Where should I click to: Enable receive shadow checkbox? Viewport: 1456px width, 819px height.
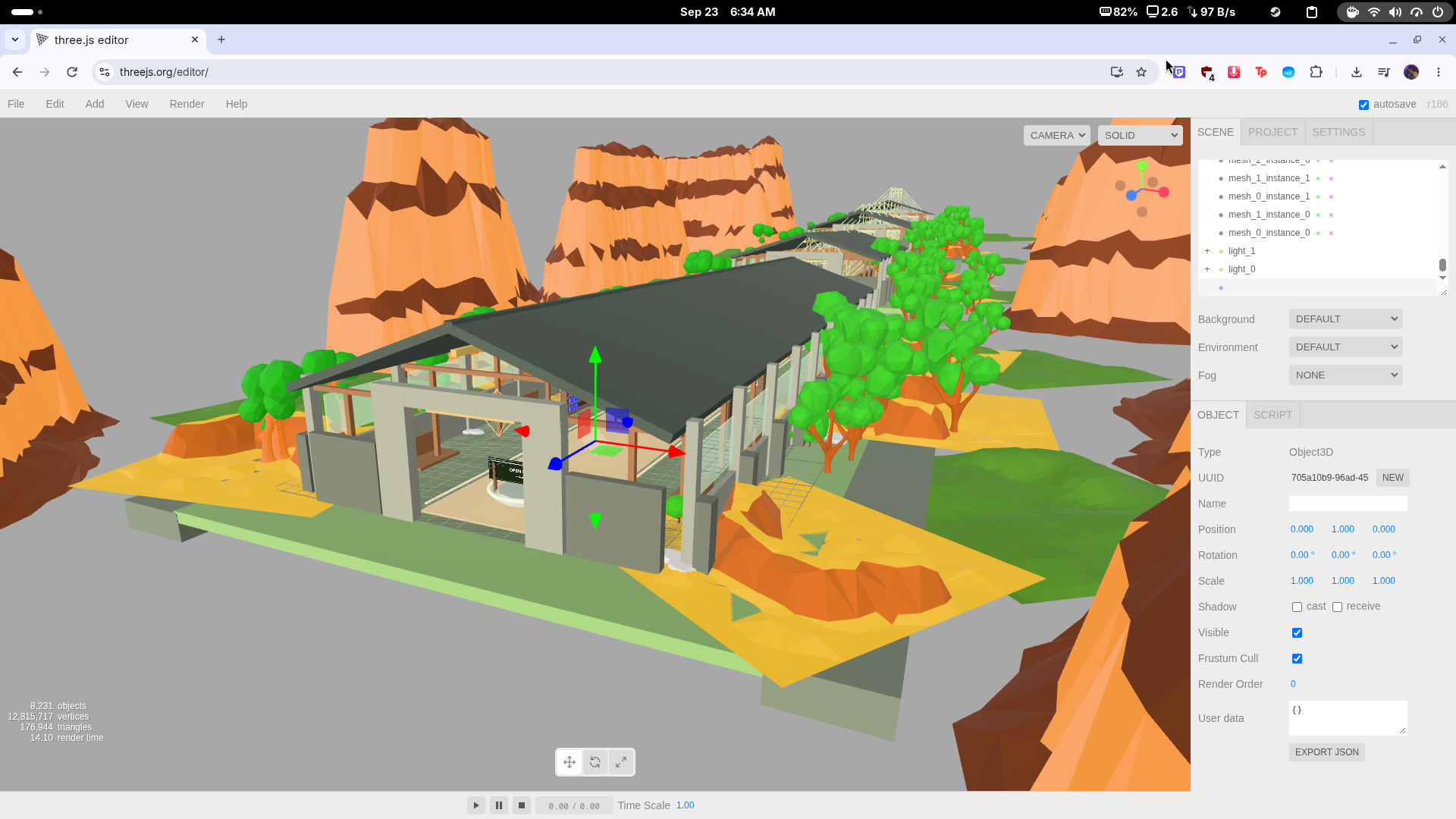[x=1337, y=607]
